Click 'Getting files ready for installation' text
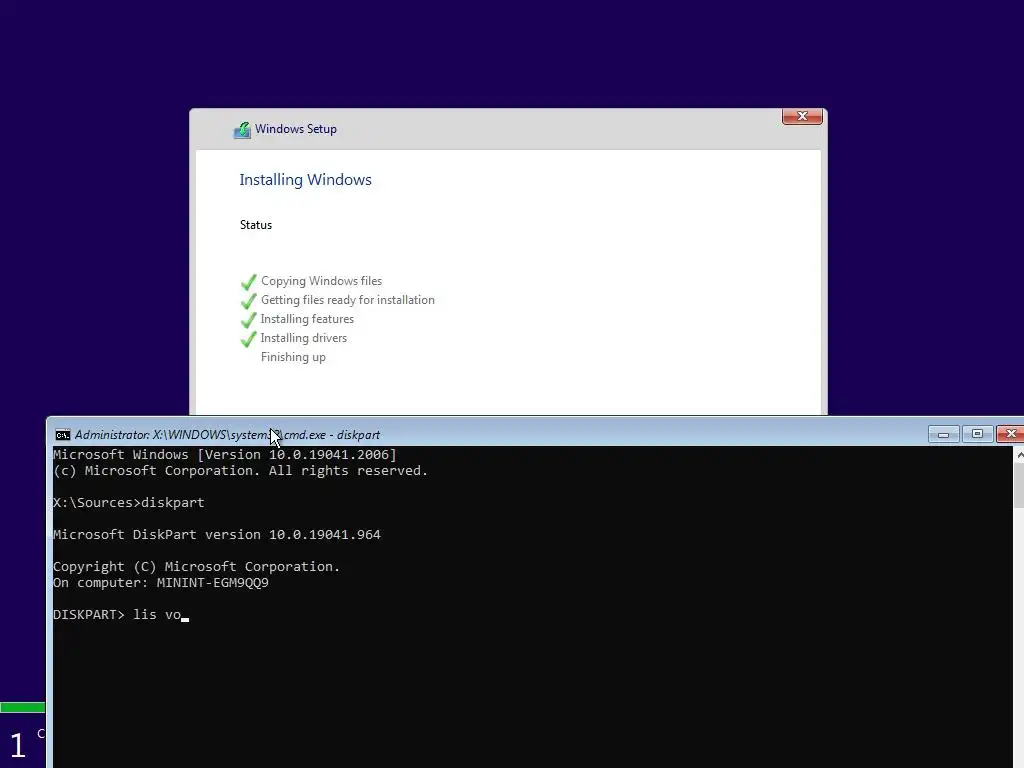Image resolution: width=1024 pixels, height=768 pixels. tap(347, 300)
